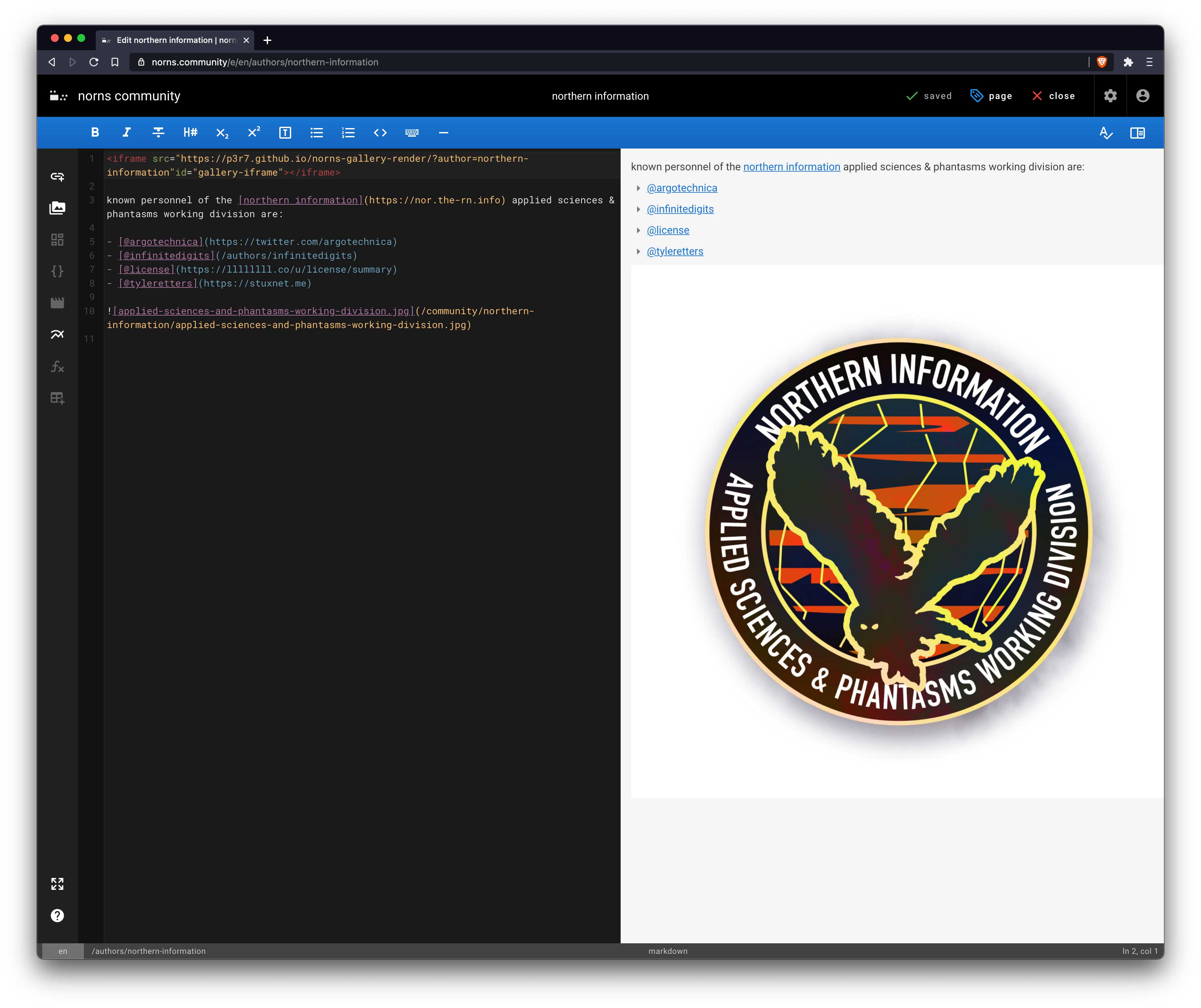Viewport: 1201px width, 1008px height.
Task: Place cursor on image markdown line 10
Action: click(x=320, y=318)
